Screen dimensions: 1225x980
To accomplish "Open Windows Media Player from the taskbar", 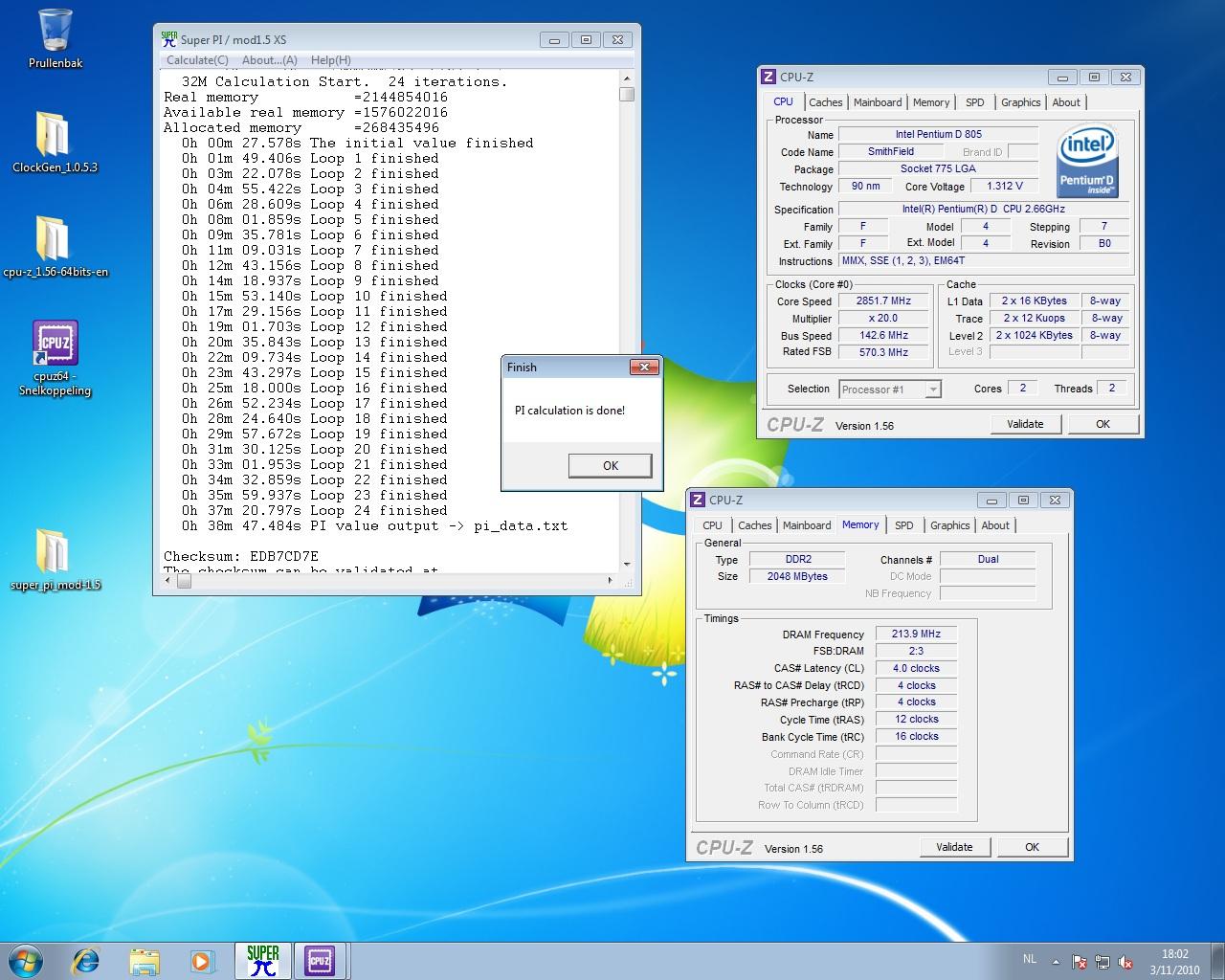I will click(x=203, y=961).
